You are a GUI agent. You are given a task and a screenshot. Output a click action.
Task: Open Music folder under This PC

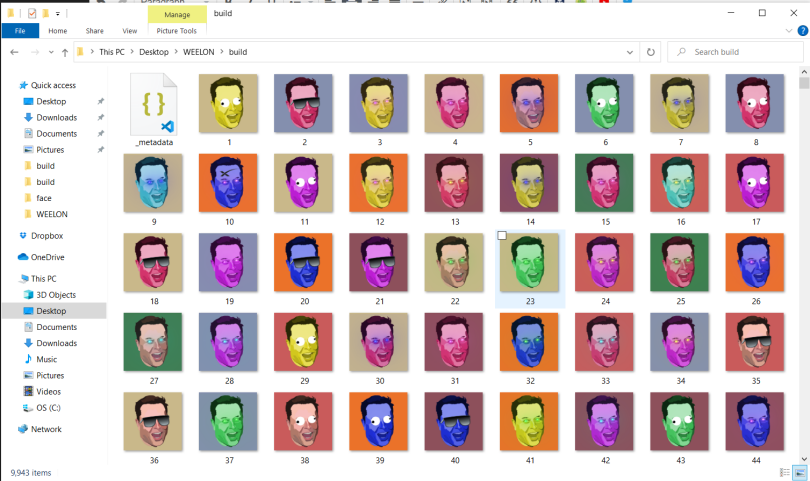(40, 359)
